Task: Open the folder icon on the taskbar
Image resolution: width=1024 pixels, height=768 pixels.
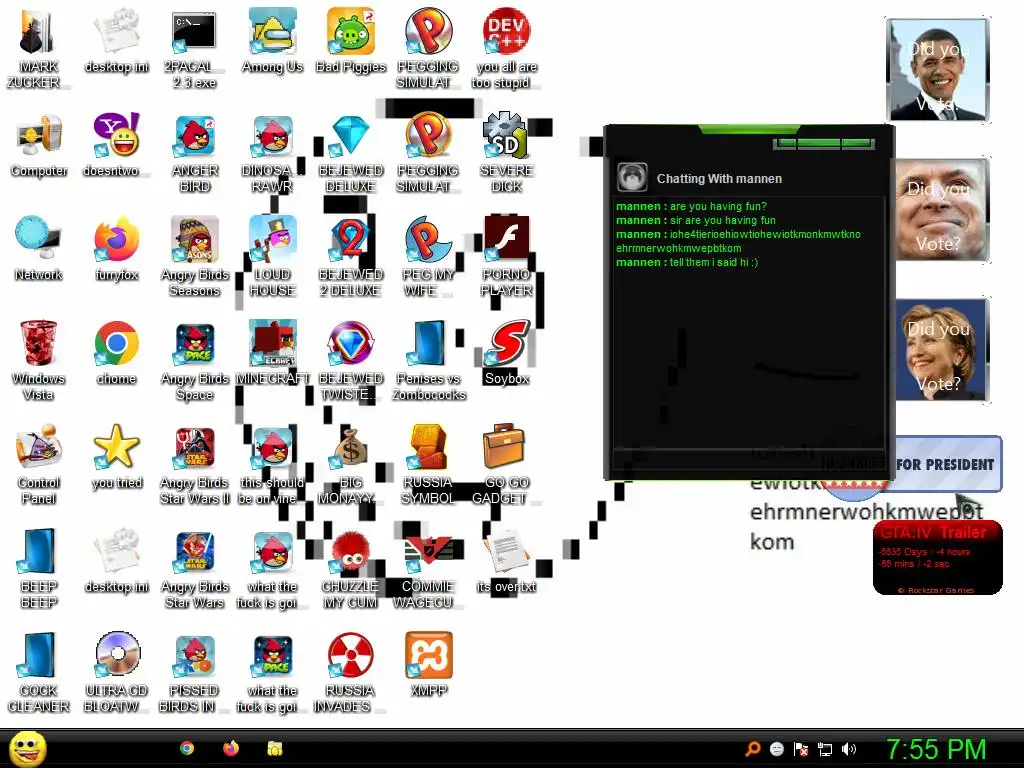Action: click(275, 748)
